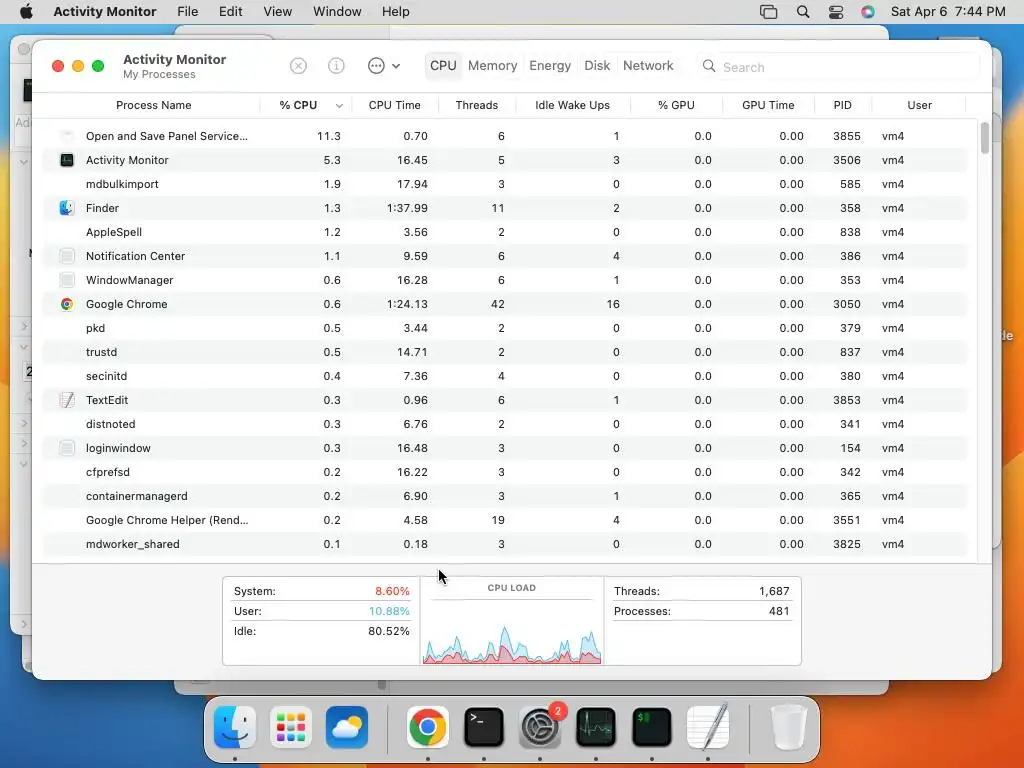Open the Window menu
The image size is (1024, 768).
click(x=337, y=12)
